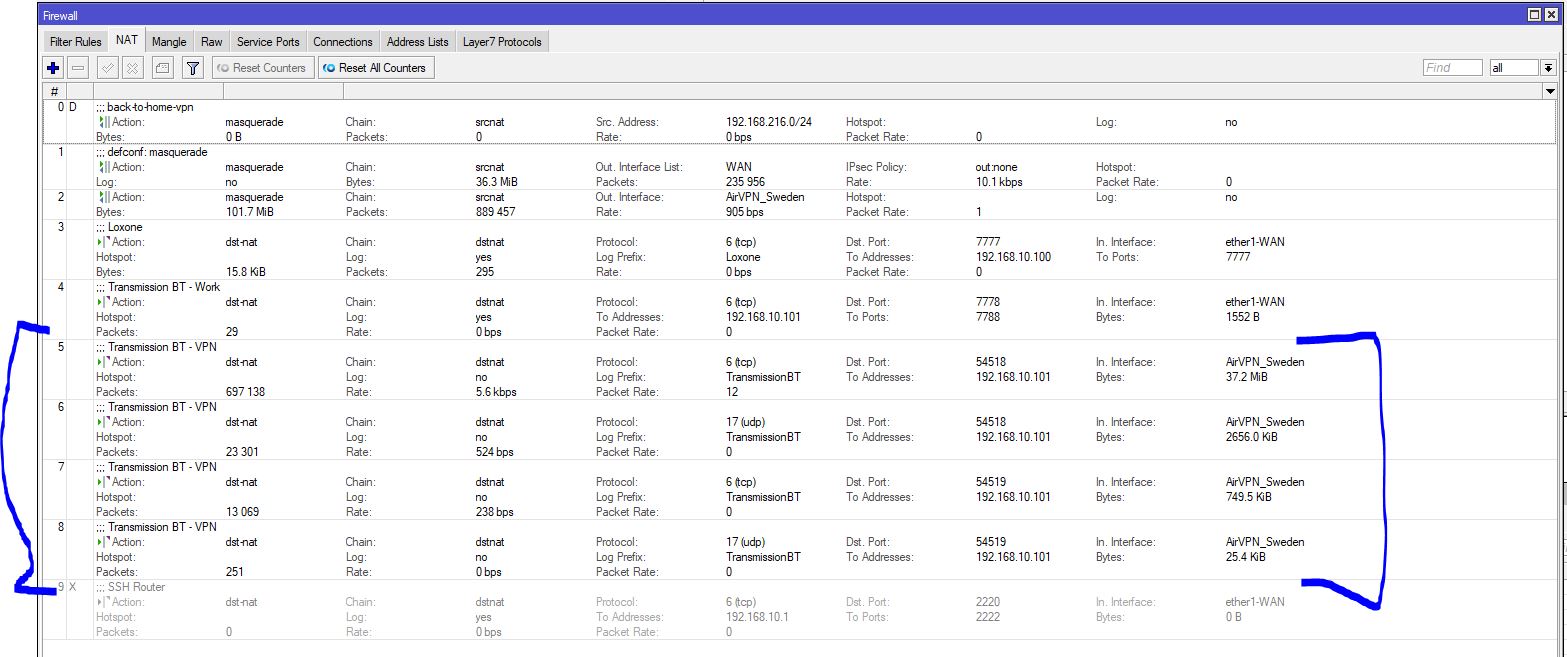Open the Raw tab
Image resolution: width=1567 pixels, height=657 pixels.
pyautogui.click(x=211, y=42)
